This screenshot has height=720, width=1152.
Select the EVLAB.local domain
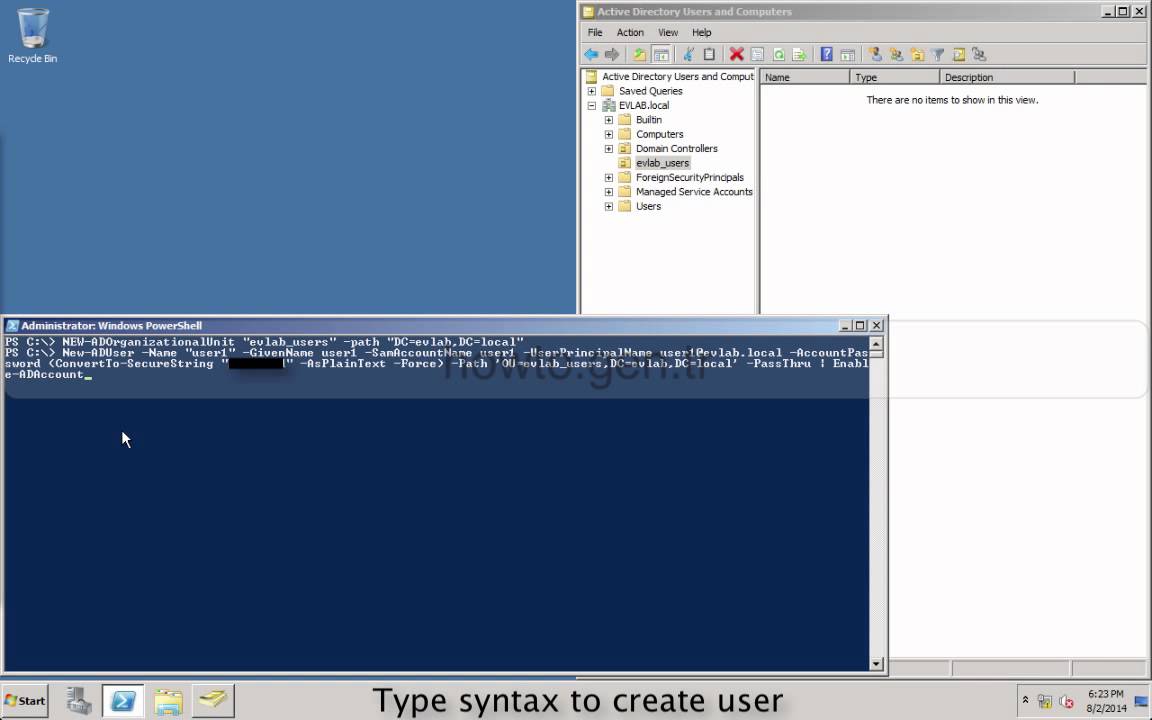pyautogui.click(x=644, y=105)
